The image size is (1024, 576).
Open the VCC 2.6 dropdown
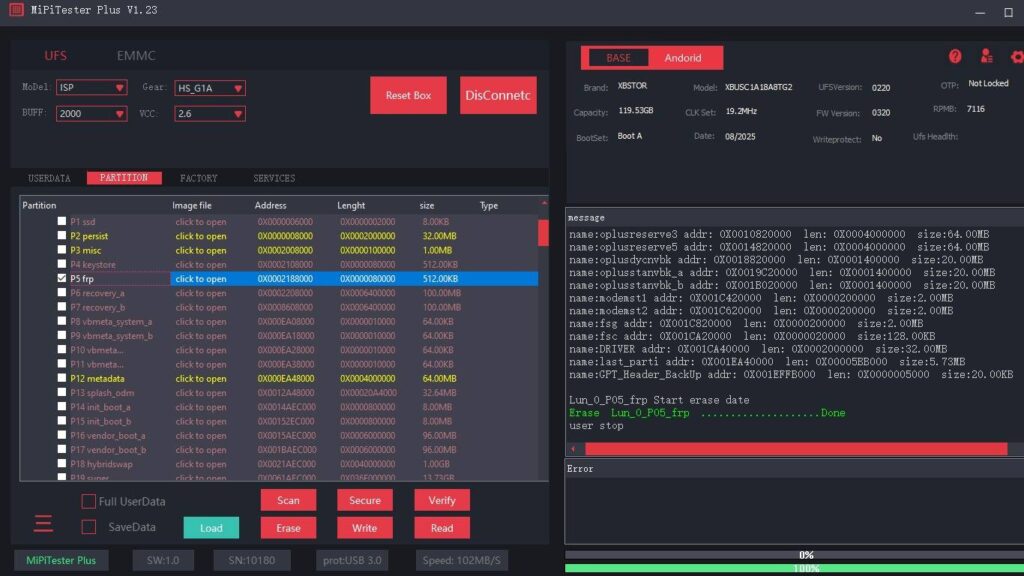(x=210, y=114)
